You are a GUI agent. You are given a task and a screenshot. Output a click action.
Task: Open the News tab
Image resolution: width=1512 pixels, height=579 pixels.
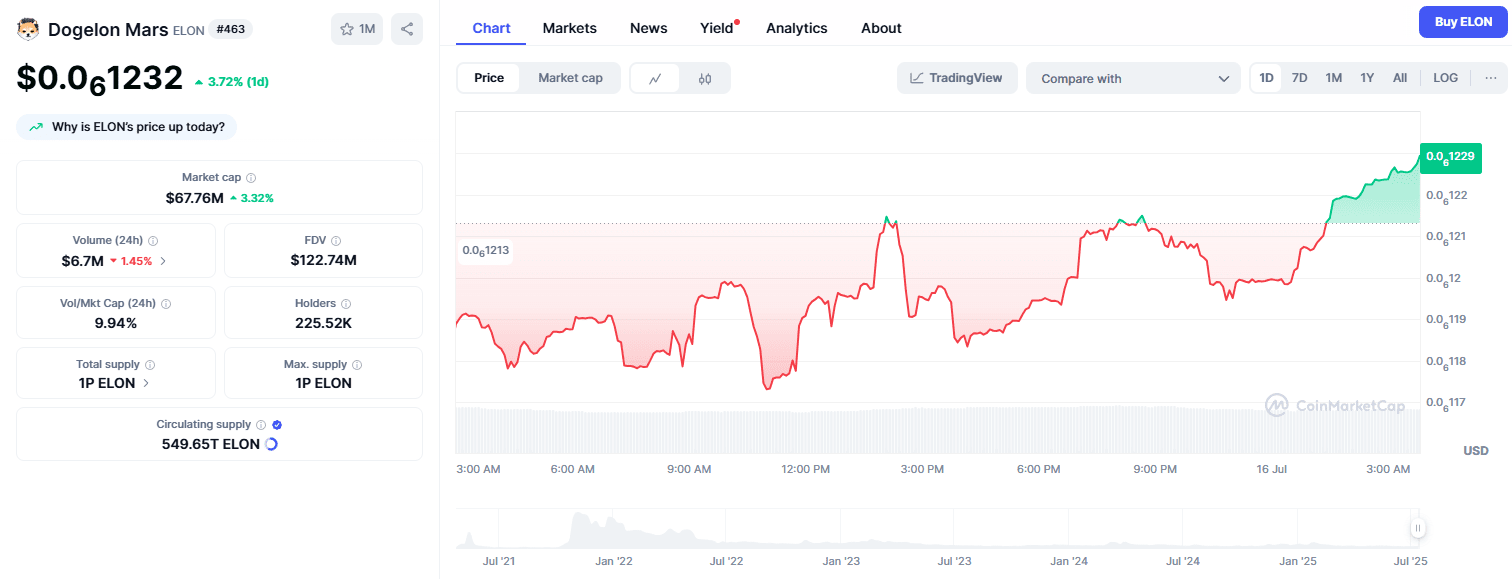649,28
